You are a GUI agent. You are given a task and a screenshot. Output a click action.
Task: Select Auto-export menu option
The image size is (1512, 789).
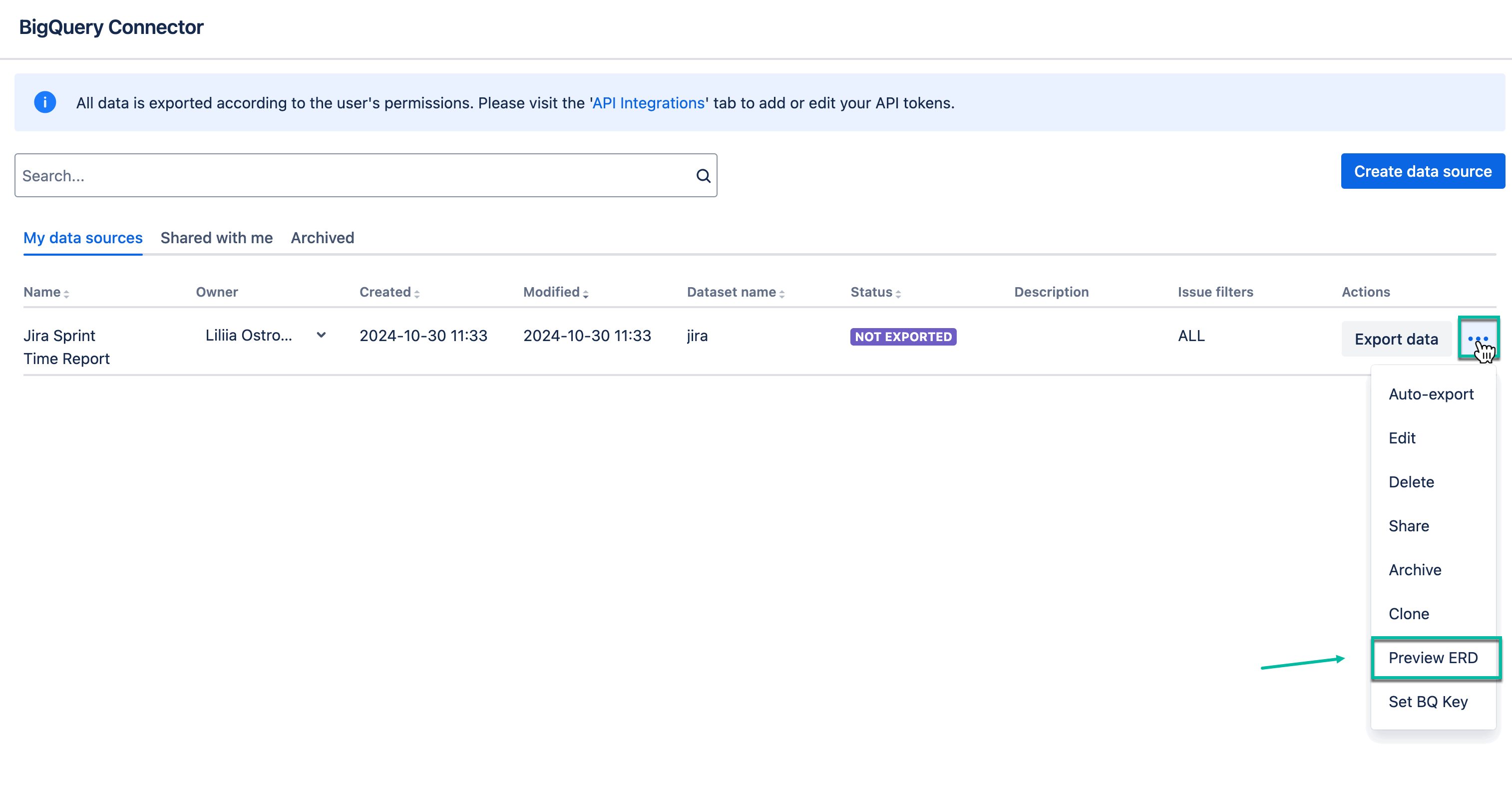point(1431,394)
